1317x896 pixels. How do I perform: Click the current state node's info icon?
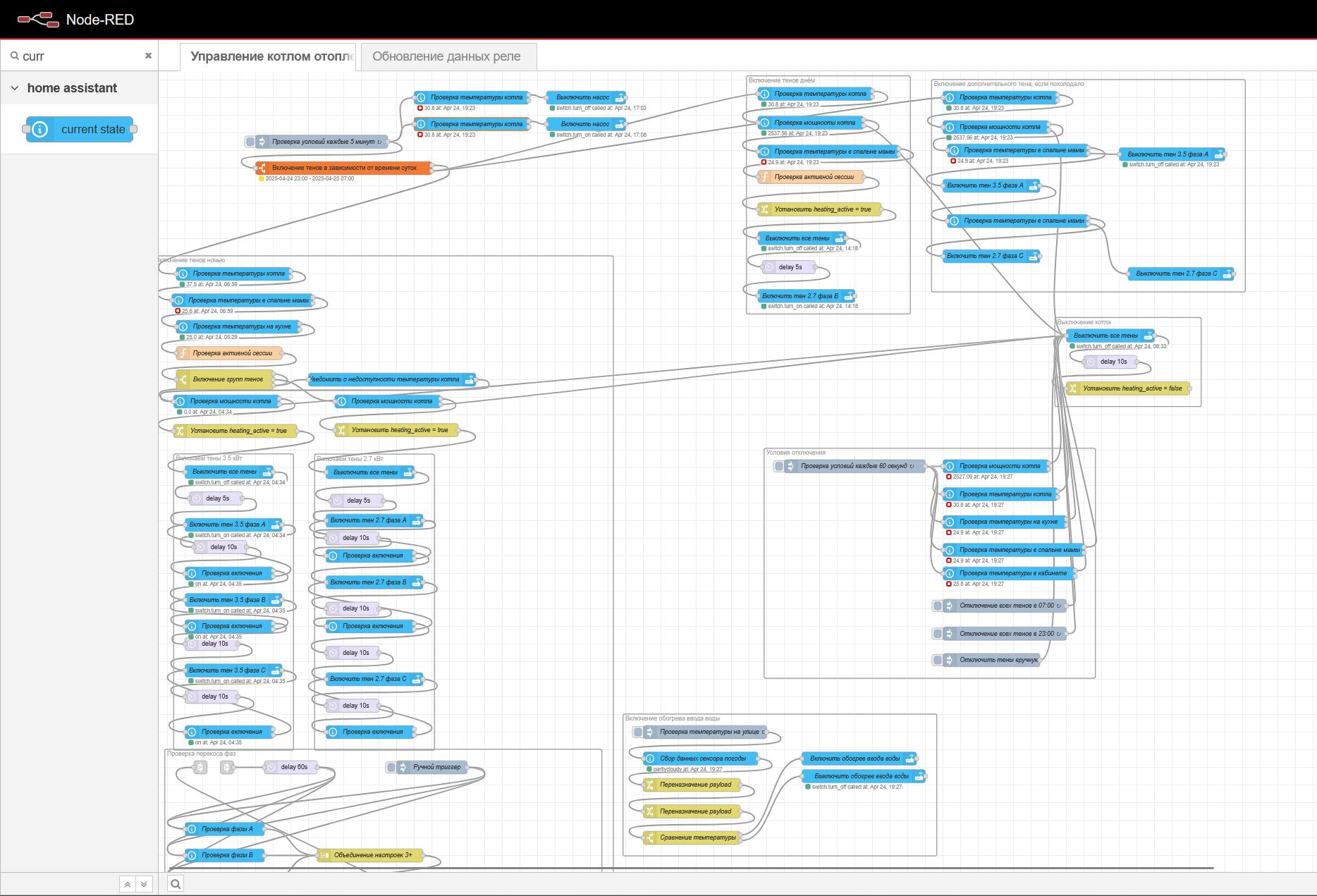[40, 130]
